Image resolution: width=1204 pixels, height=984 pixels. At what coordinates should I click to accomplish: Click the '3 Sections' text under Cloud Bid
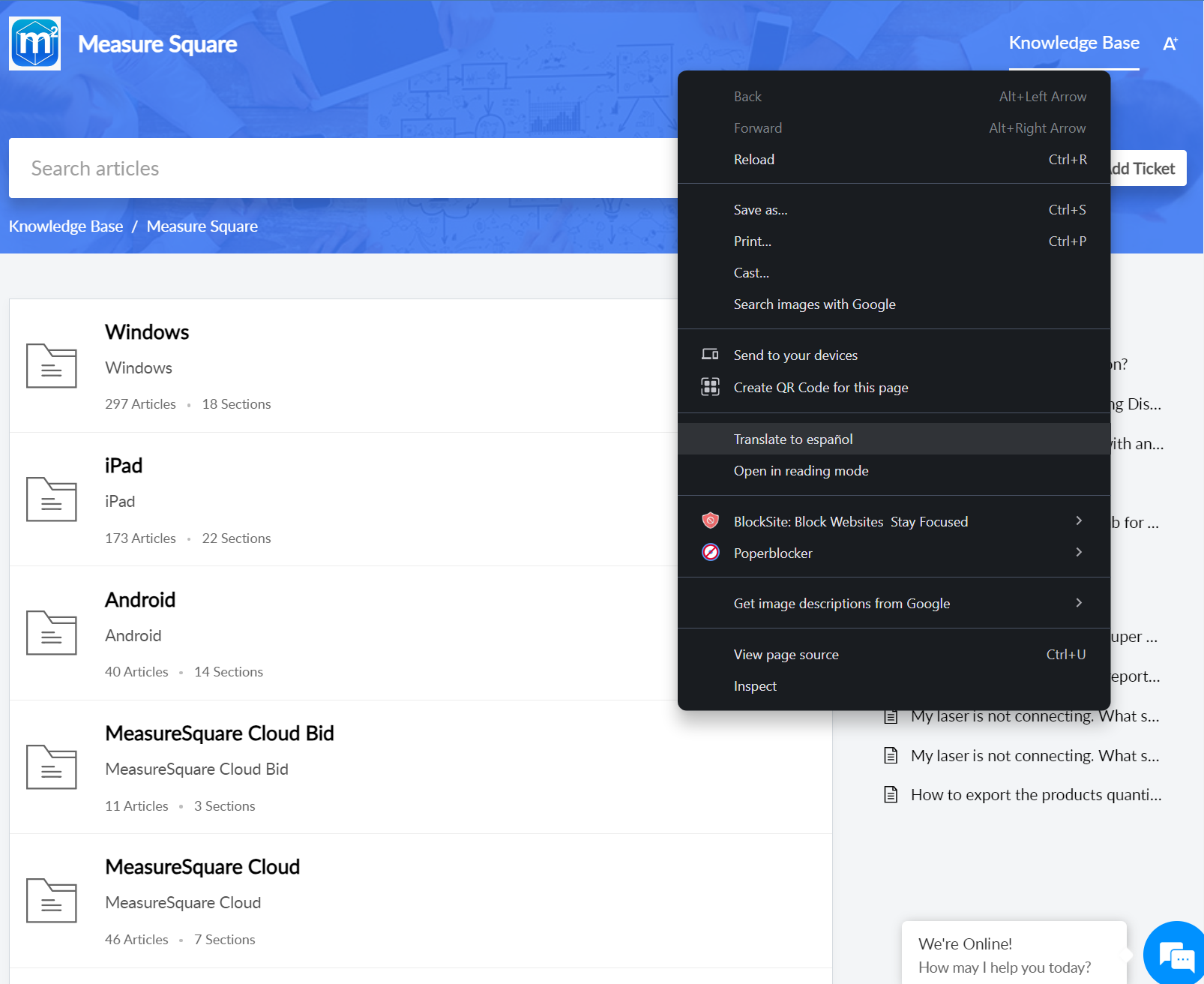point(225,806)
